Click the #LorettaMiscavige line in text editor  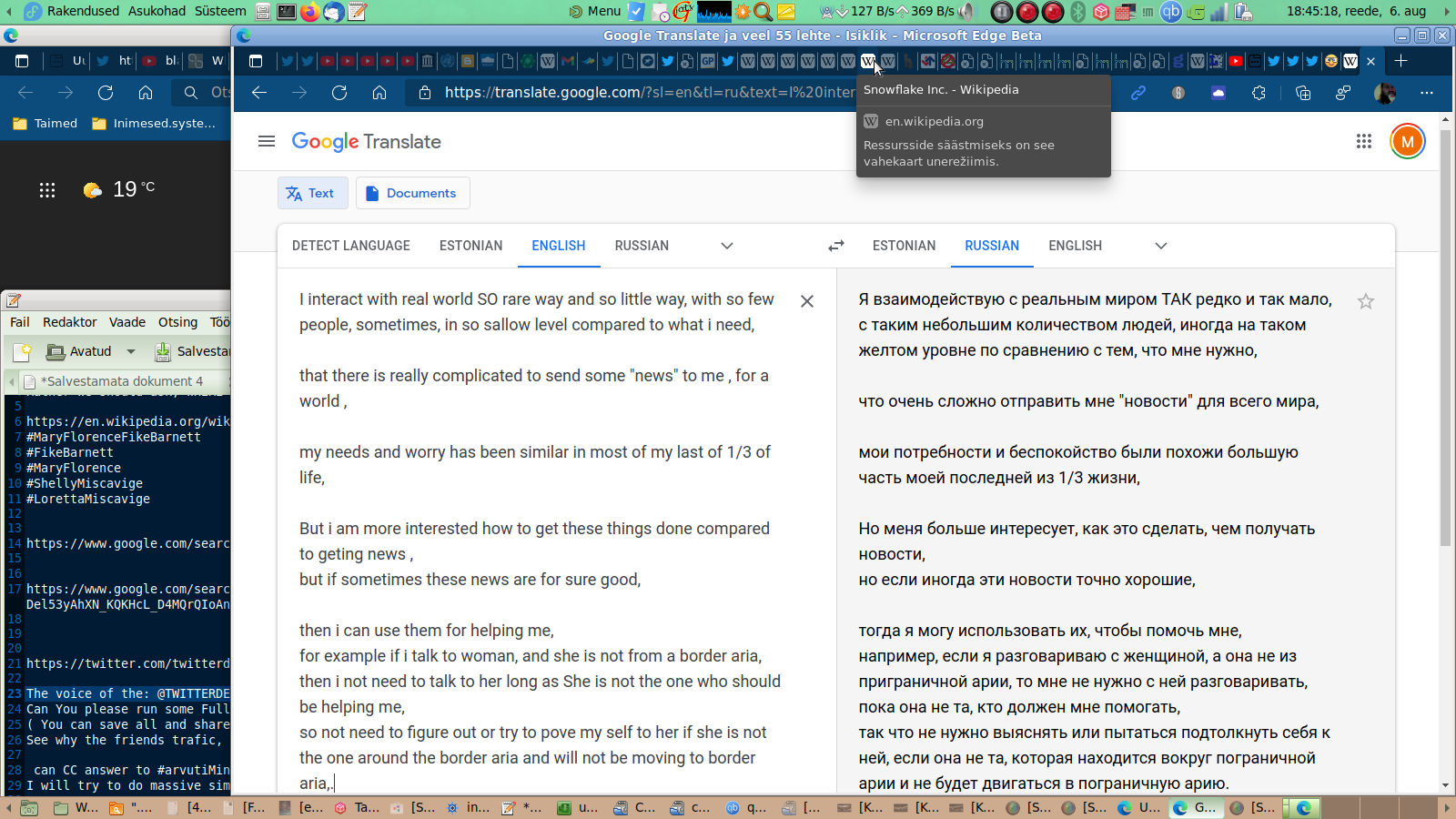pos(88,499)
